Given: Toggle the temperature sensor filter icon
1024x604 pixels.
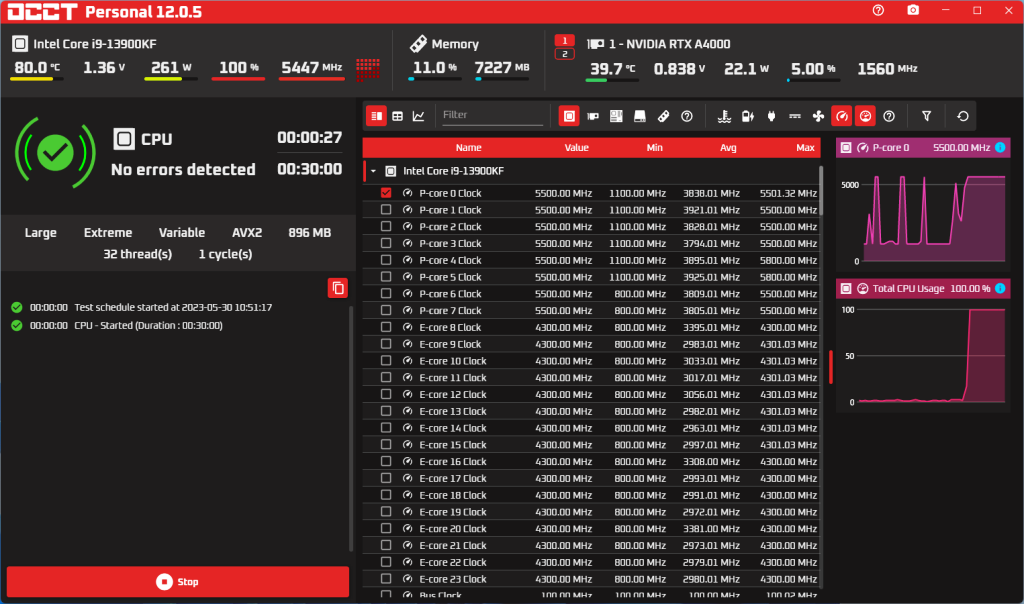Looking at the screenshot, I should (x=724, y=116).
